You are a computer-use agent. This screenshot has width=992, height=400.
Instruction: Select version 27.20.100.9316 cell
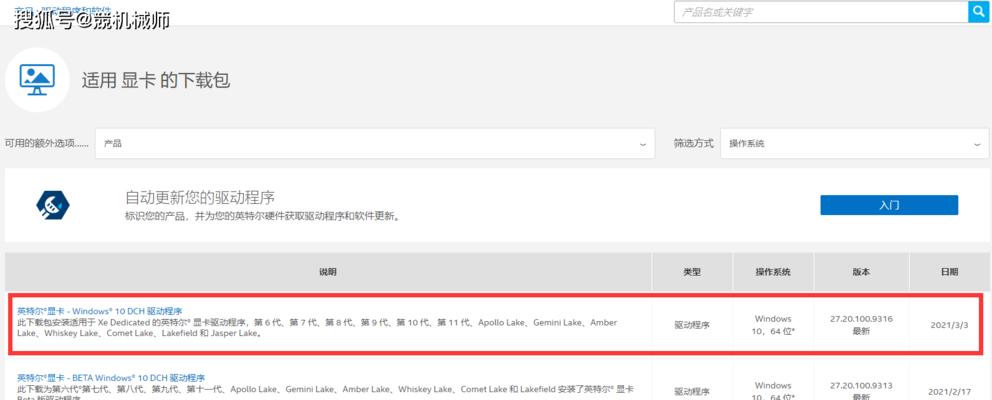[x=861, y=325]
